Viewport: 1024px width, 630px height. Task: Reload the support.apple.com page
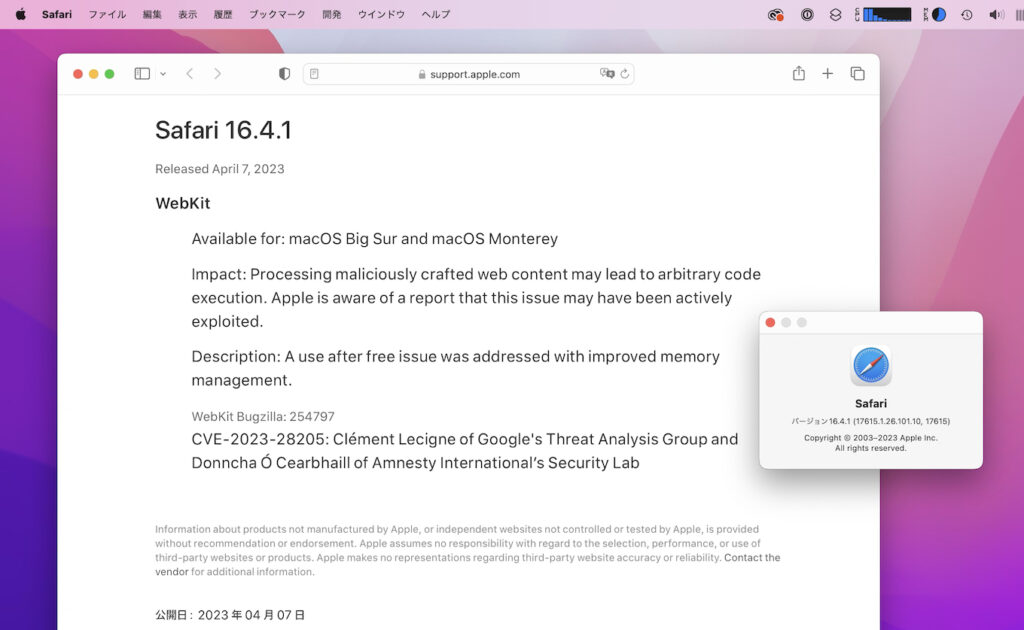coord(625,74)
